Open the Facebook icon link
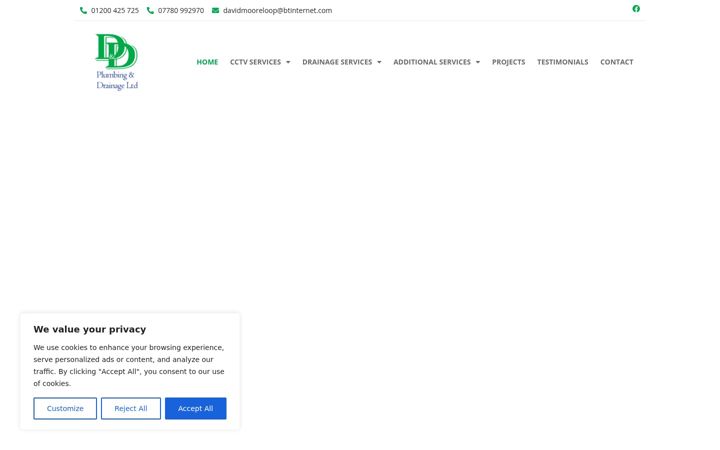This screenshot has height=450, width=720. pos(636,9)
